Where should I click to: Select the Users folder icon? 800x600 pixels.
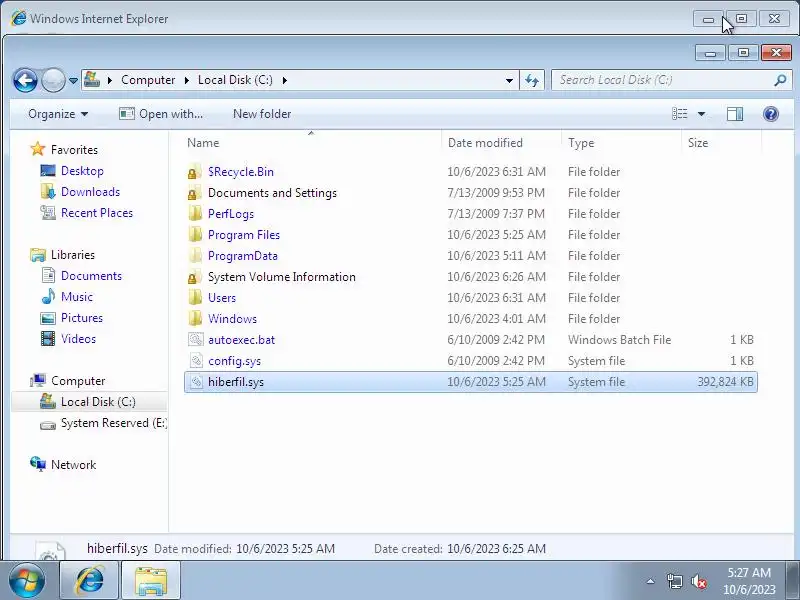(x=195, y=298)
